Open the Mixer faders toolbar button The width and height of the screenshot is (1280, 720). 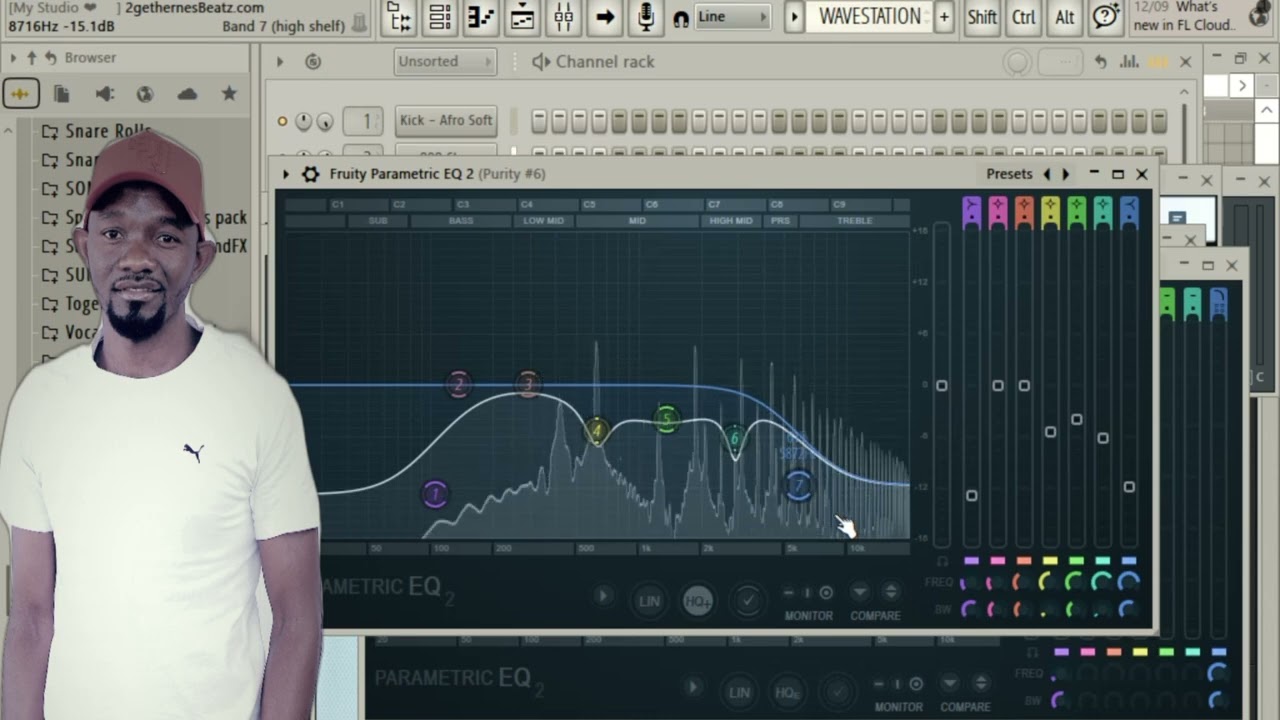(563, 17)
